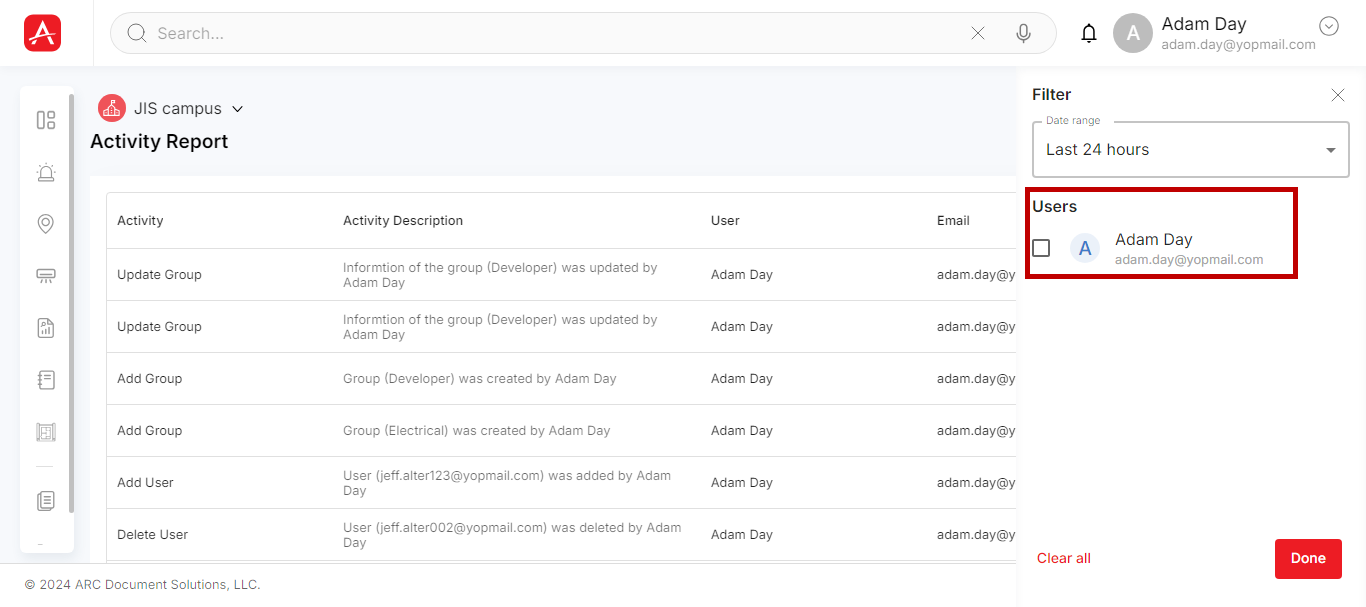
Task: Click the Activity column header
Action: [140, 220]
